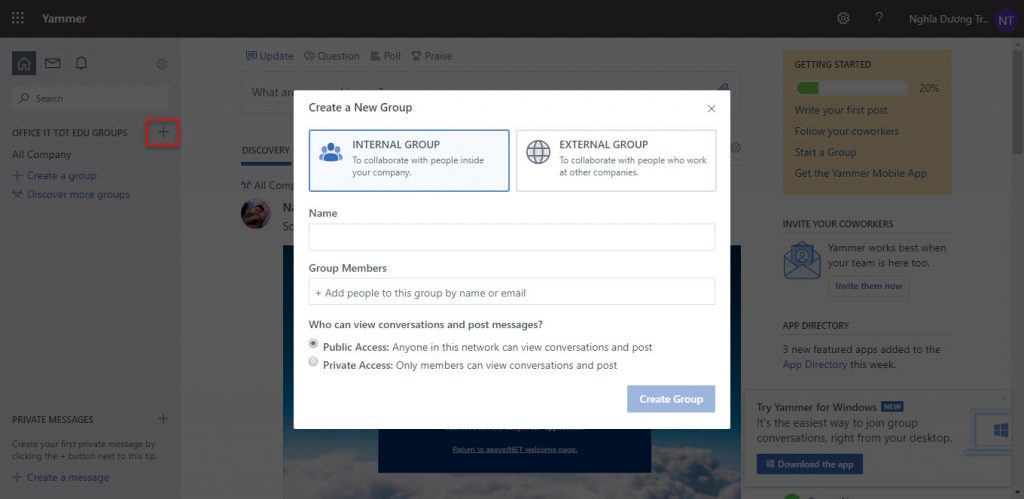Viewport: 1024px width, 499px height.
Task: Click the Search box in sidebar
Action: [90, 99]
